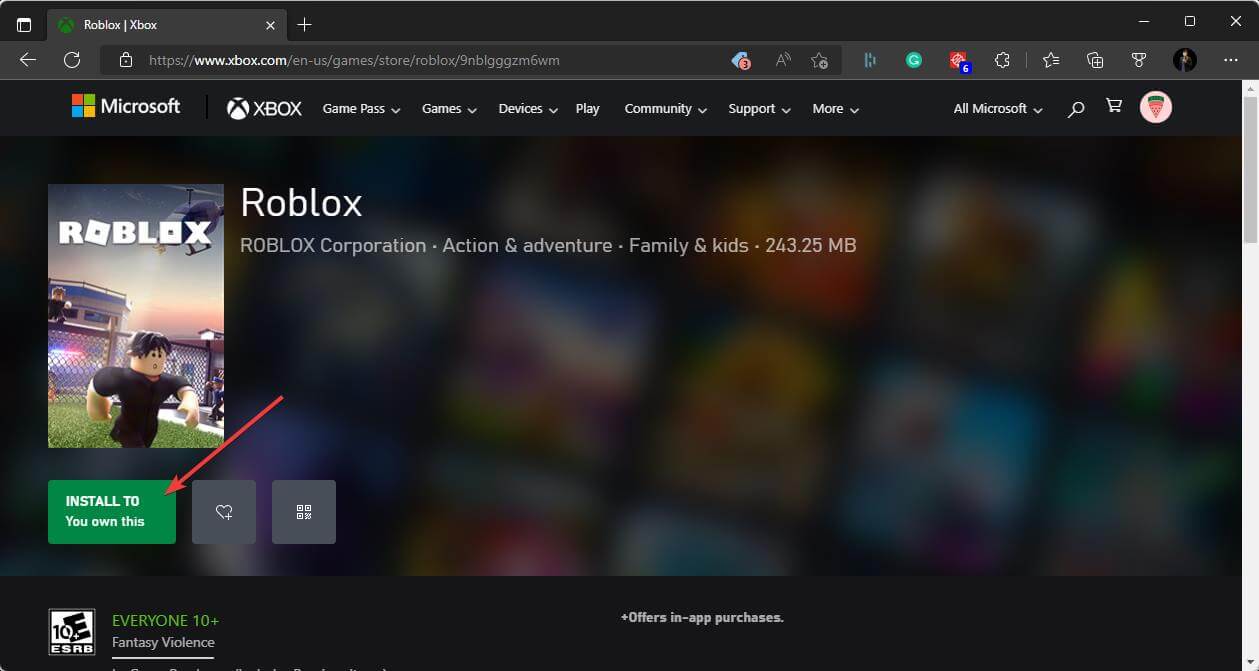Open the Grammarly extension icon
The image size is (1259, 671).
pos(913,60)
